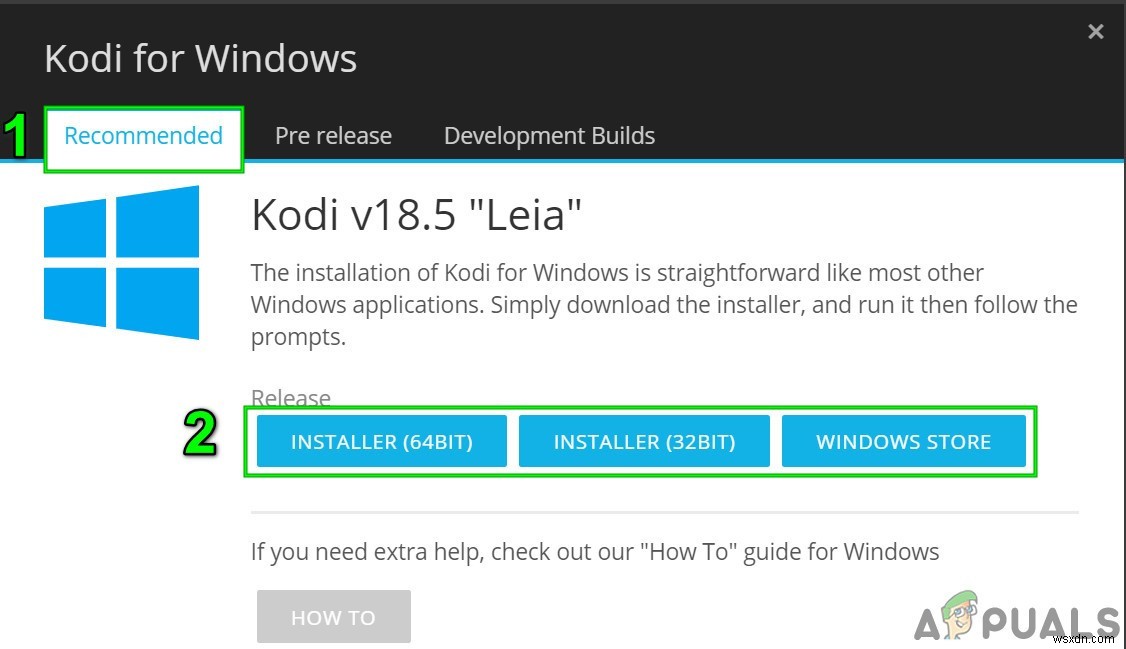Viewport: 1126px width, 649px height.
Task: Click the installation instructions paragraph
Action: (x=660, y=304)
